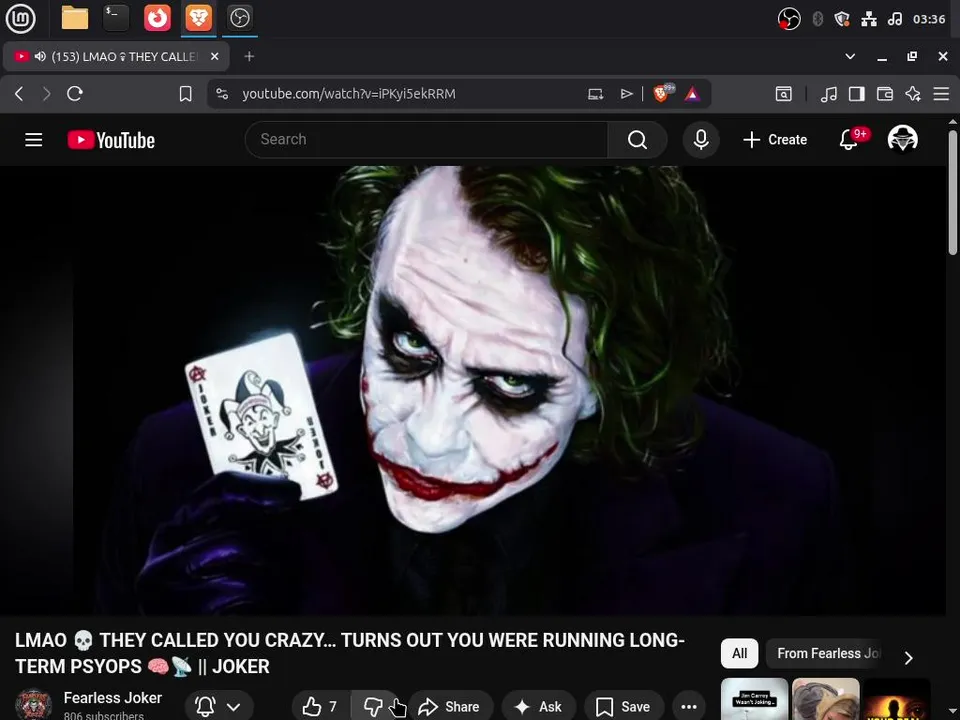Click the send/share arrow in address bar
Screen dimensions: 960x720
[626, 94]
